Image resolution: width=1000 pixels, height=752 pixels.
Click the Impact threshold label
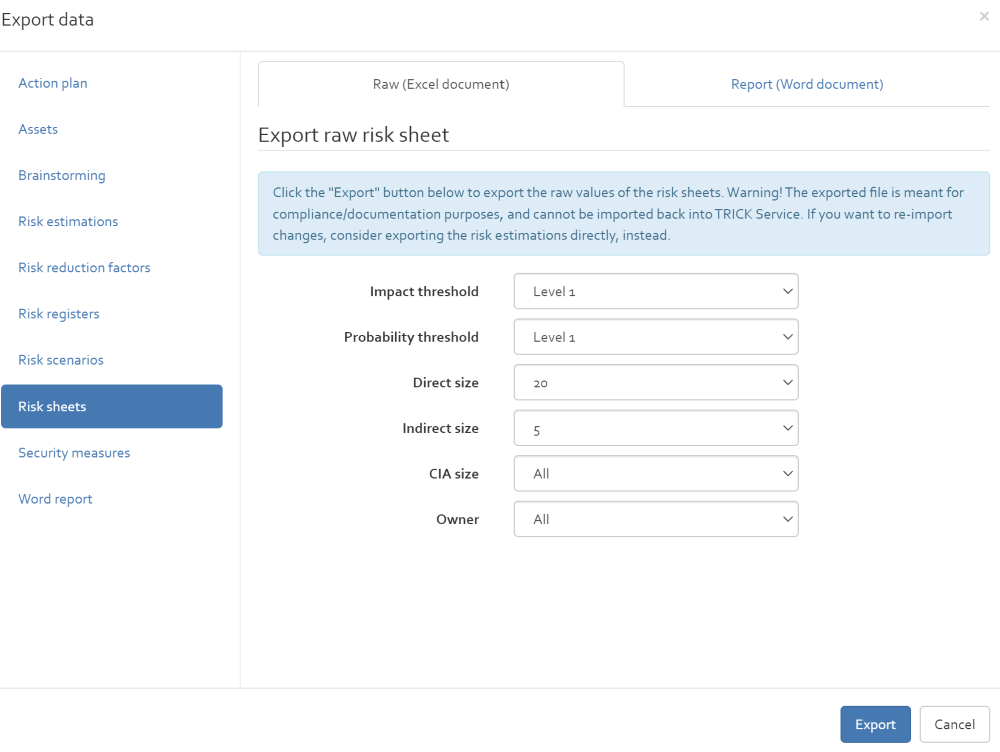pos(424,291)
